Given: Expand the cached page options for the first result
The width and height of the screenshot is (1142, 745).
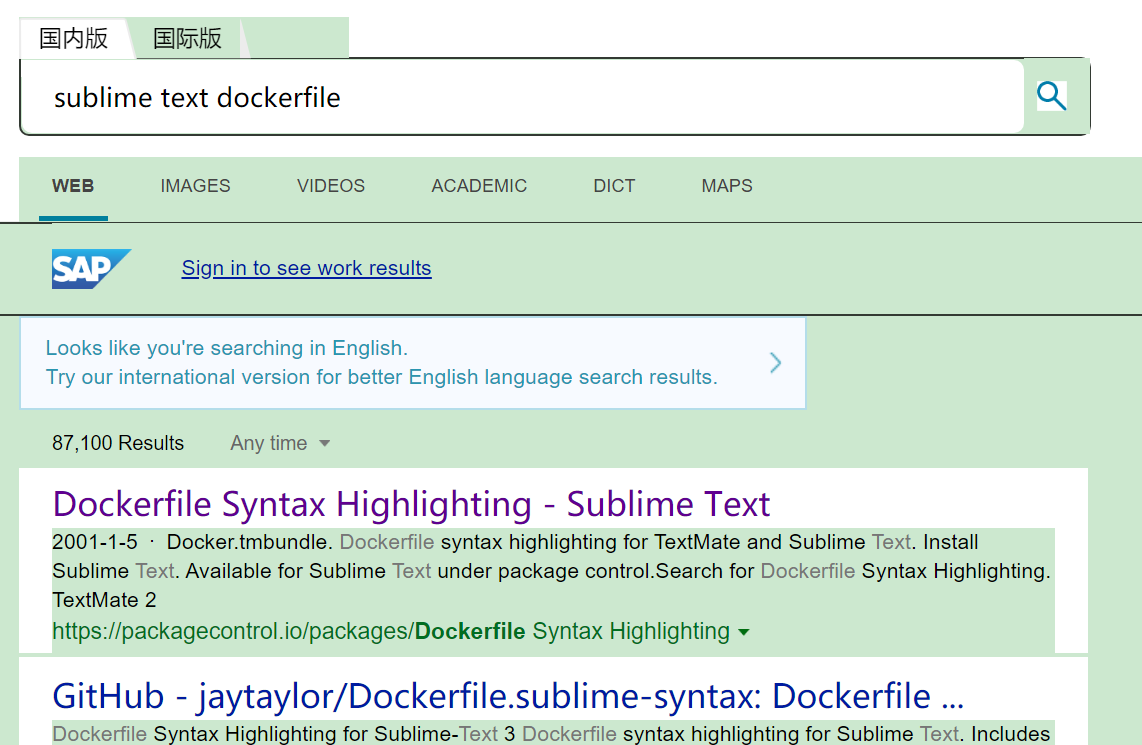Looking at the screenshot, I should click(x=744, y=632).
